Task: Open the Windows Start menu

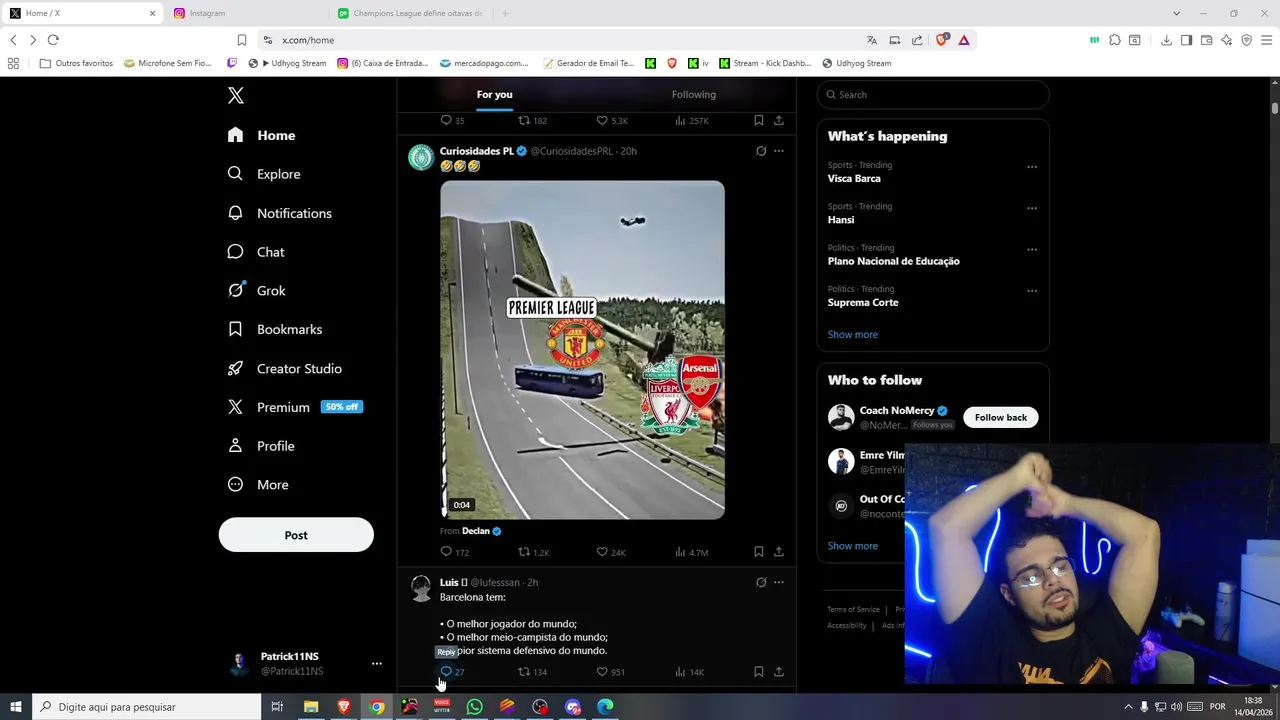Action: point(16,707)
